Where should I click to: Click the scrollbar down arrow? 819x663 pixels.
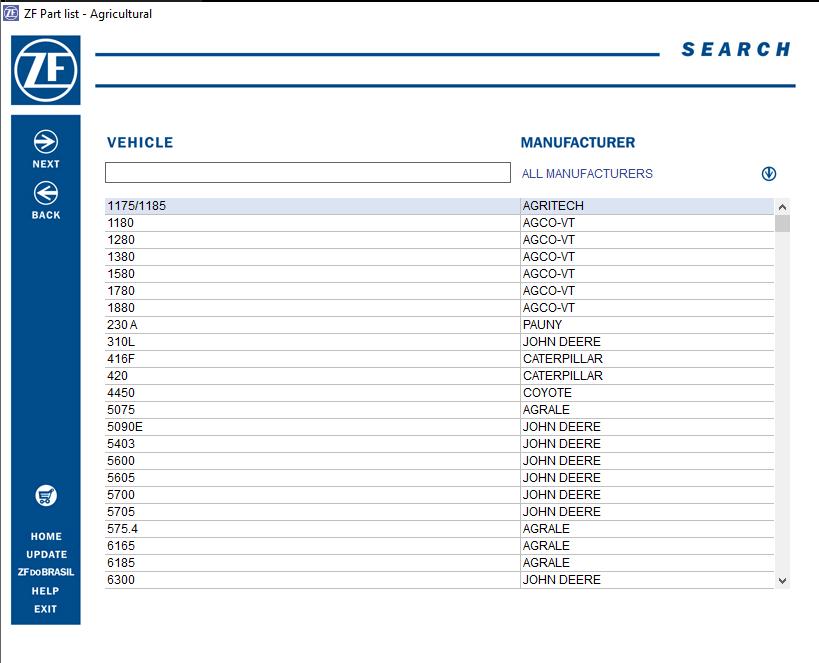(x=782, y=579)
